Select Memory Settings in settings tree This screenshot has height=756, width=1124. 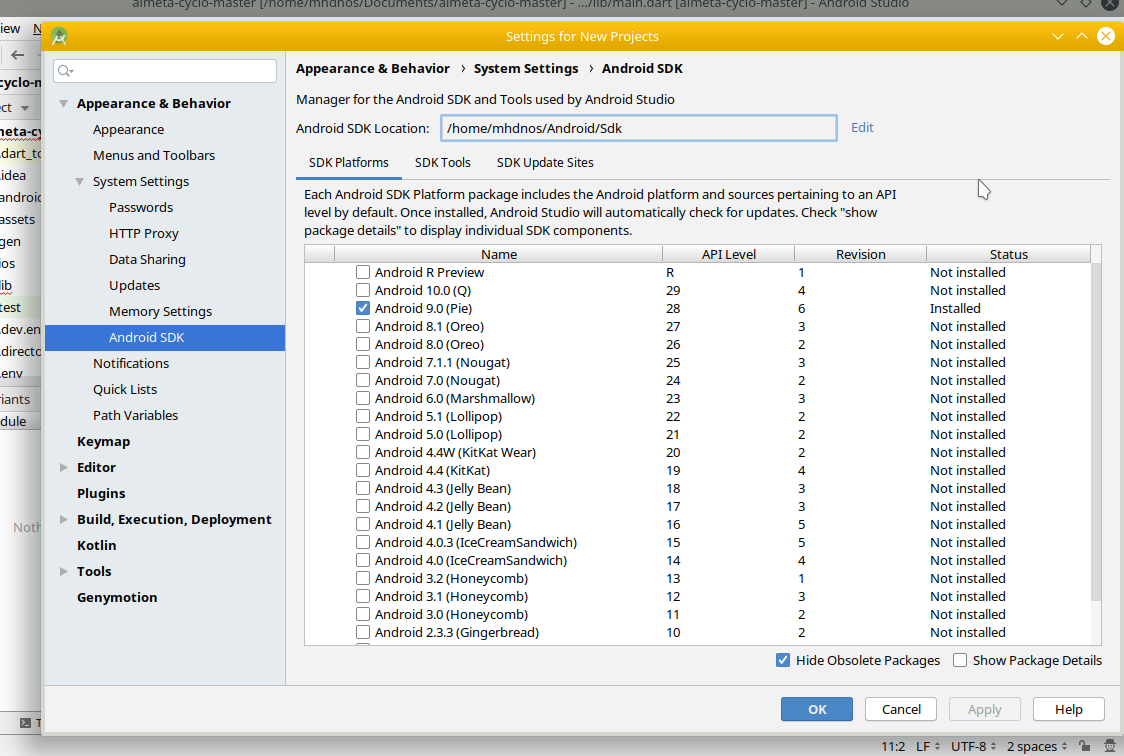[x=160, y=312]
